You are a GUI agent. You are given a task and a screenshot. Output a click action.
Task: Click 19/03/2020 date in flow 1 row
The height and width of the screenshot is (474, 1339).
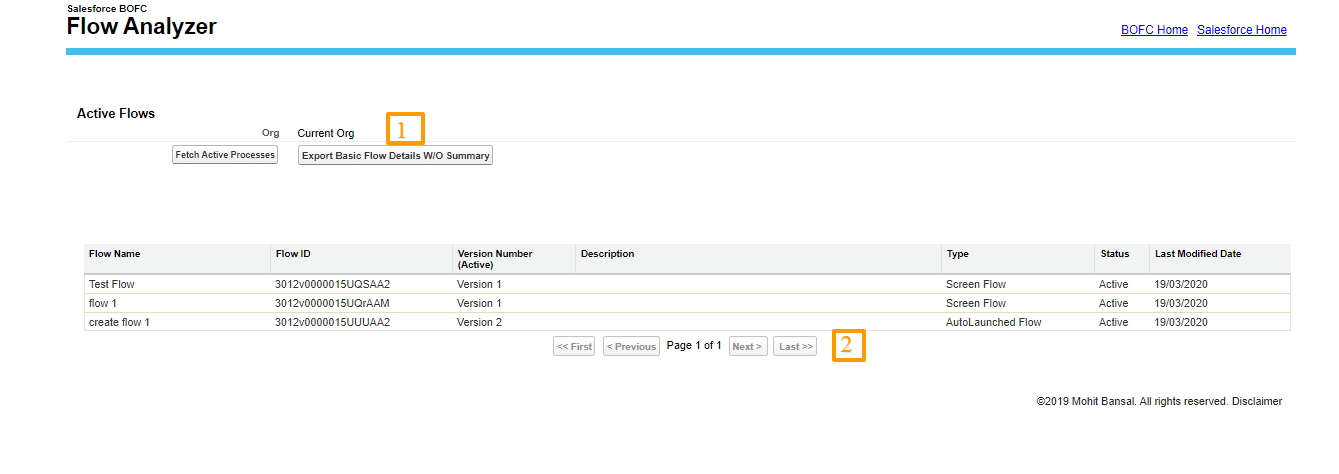tap(1181, 303)
